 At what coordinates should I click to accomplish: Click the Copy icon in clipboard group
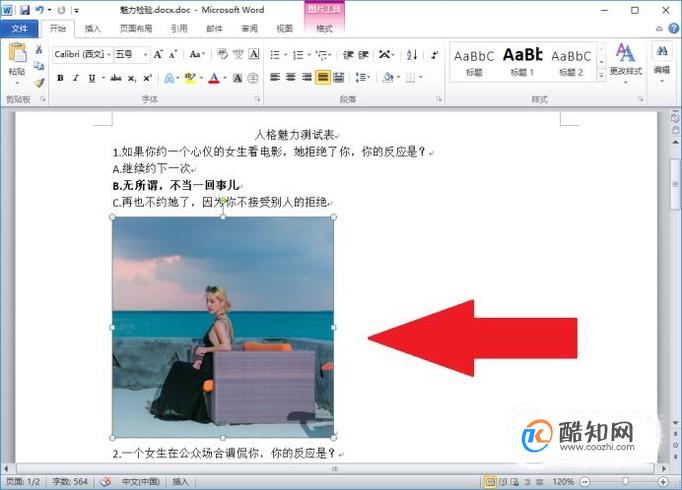(x=39, y=66)
